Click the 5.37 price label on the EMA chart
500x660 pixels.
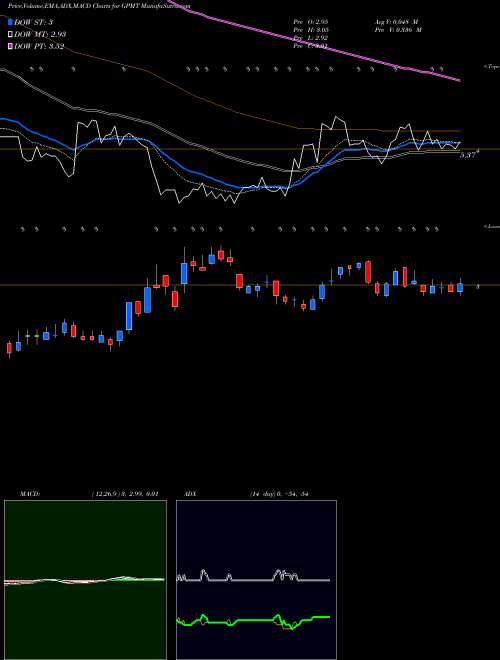point(468,155)
